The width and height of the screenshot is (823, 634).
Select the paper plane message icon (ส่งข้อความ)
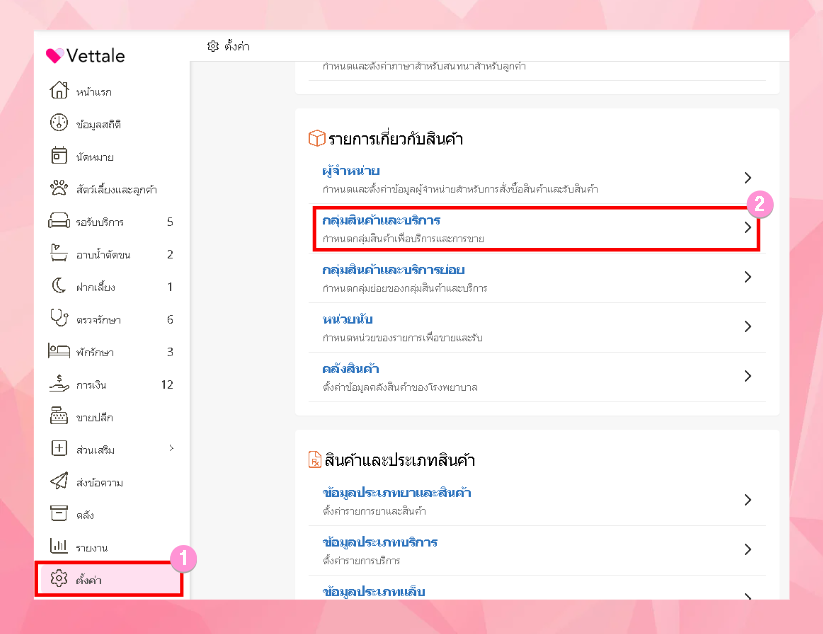[58, 482]
